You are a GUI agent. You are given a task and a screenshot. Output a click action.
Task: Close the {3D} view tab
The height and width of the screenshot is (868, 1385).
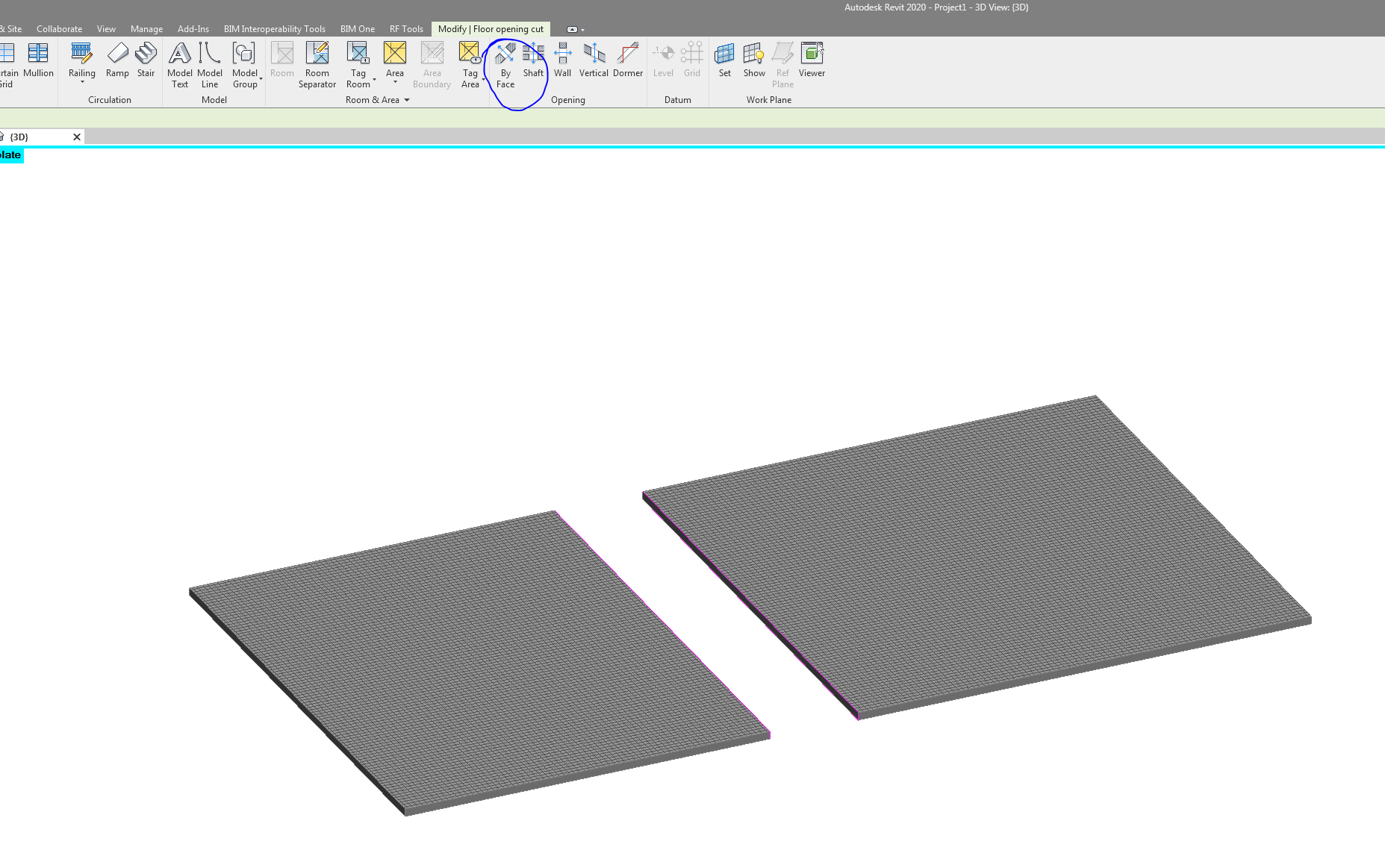pos(77,137)
